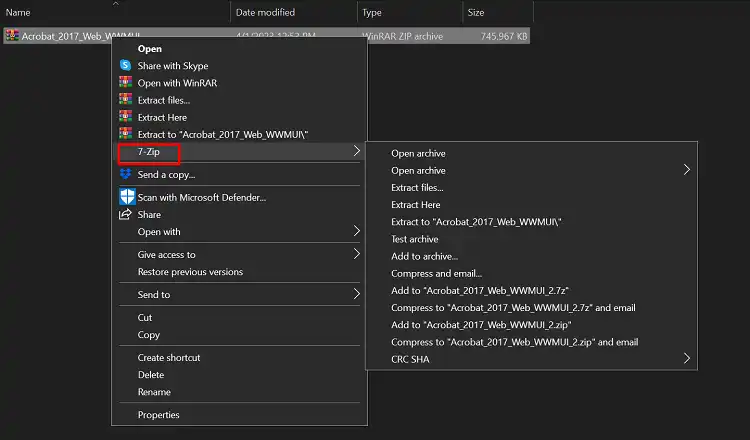The image size is (750, 440).
Task: Click the WinRAR ZIP archive type cell
Action: click(402, 36)
